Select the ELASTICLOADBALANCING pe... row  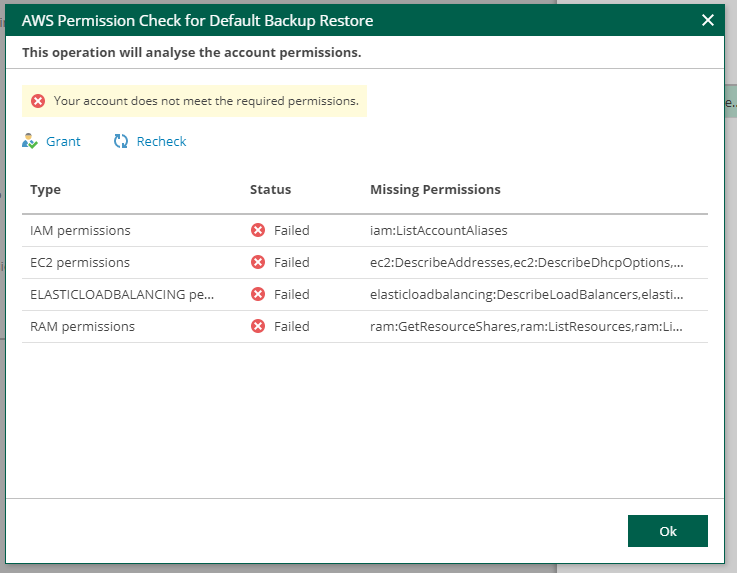(x=365, y=294)
